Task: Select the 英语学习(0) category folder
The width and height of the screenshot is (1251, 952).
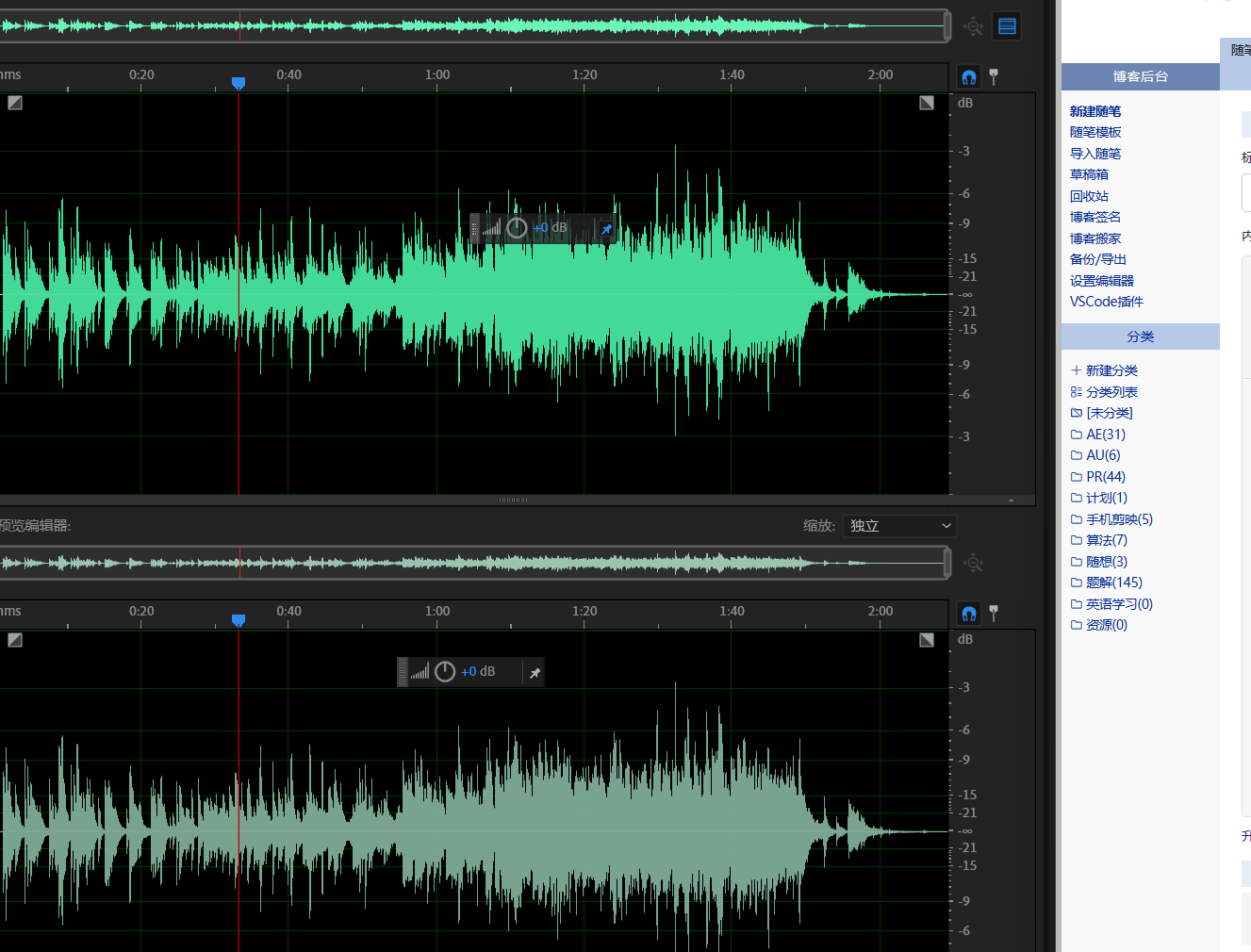Action: pyautogui.click(x=1111, y=604)
